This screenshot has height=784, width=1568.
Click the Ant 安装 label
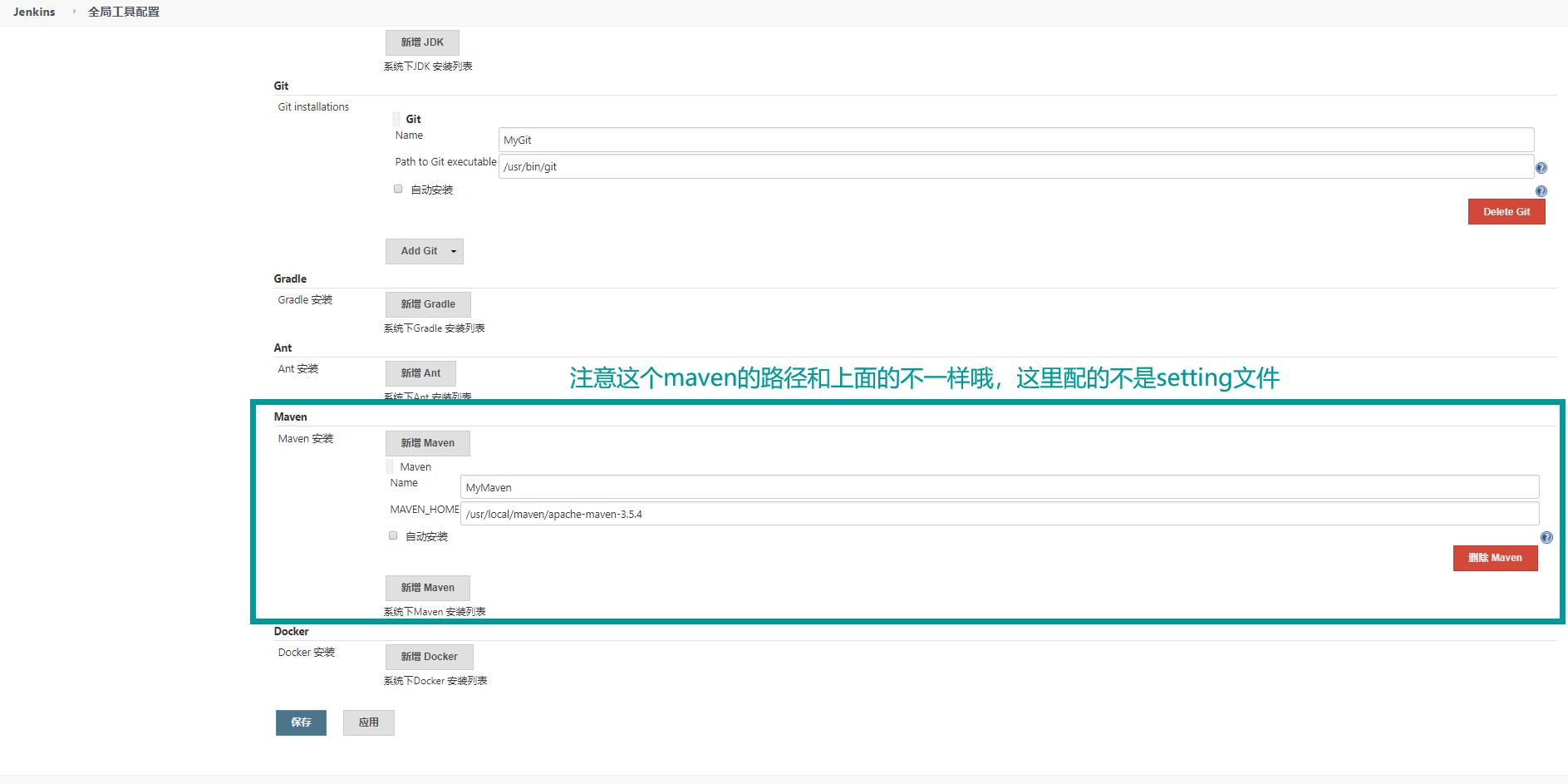(297, 368)
